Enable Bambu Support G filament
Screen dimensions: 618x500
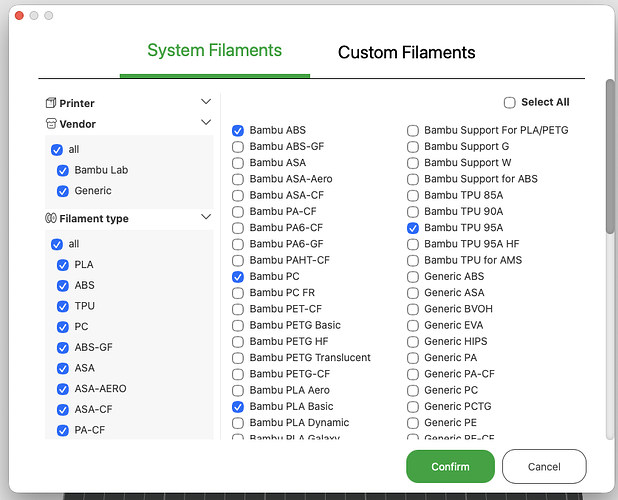click(413, 147)
